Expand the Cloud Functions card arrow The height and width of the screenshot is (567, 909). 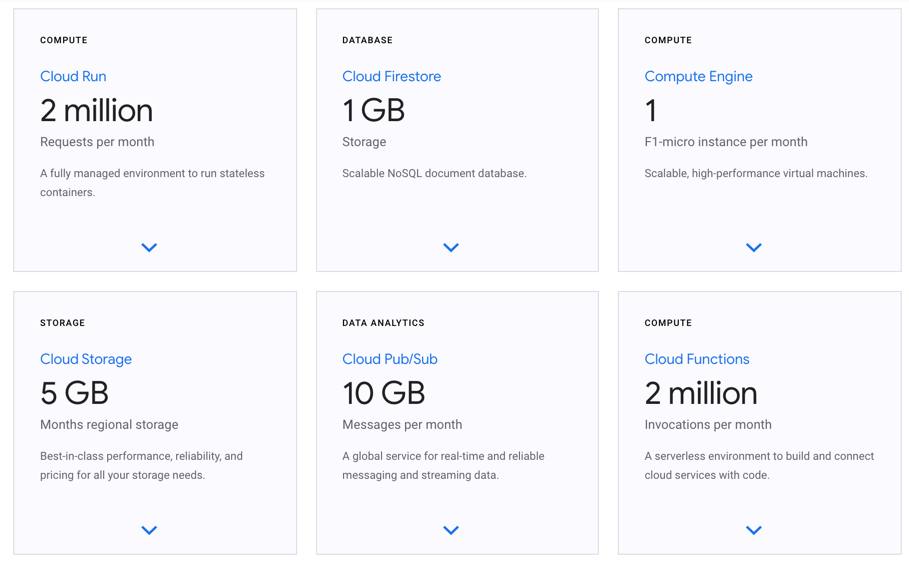(754, 530)
